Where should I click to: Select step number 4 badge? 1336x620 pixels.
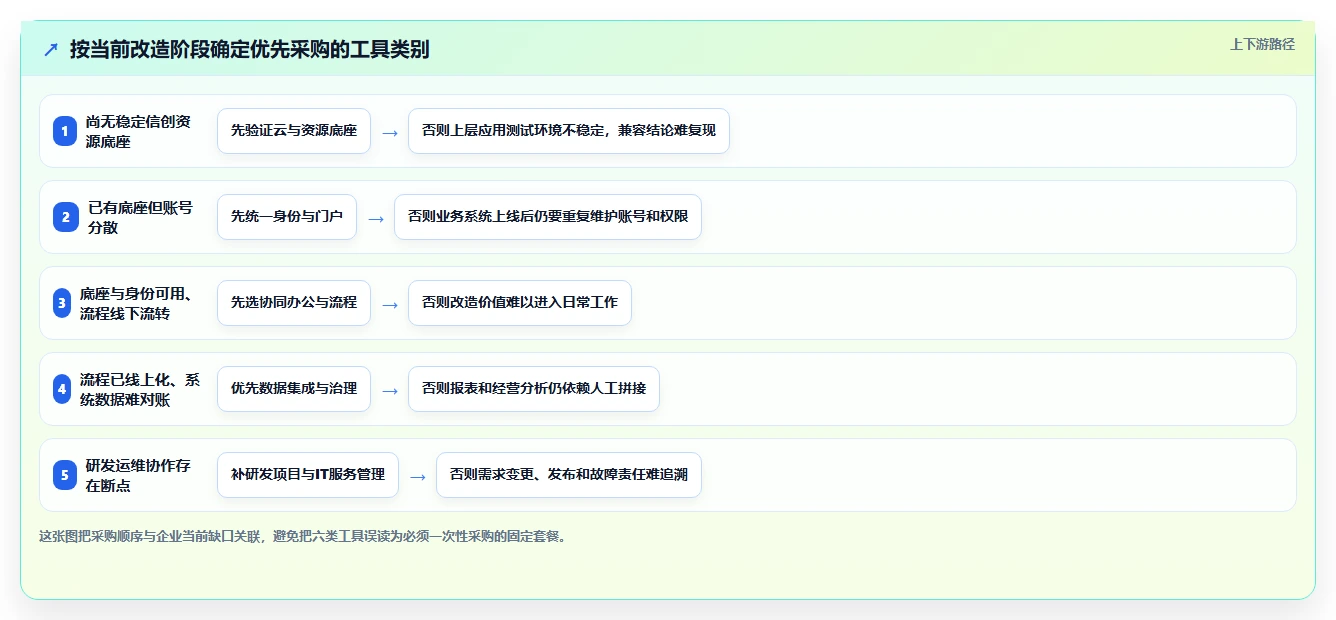point(62,389)
